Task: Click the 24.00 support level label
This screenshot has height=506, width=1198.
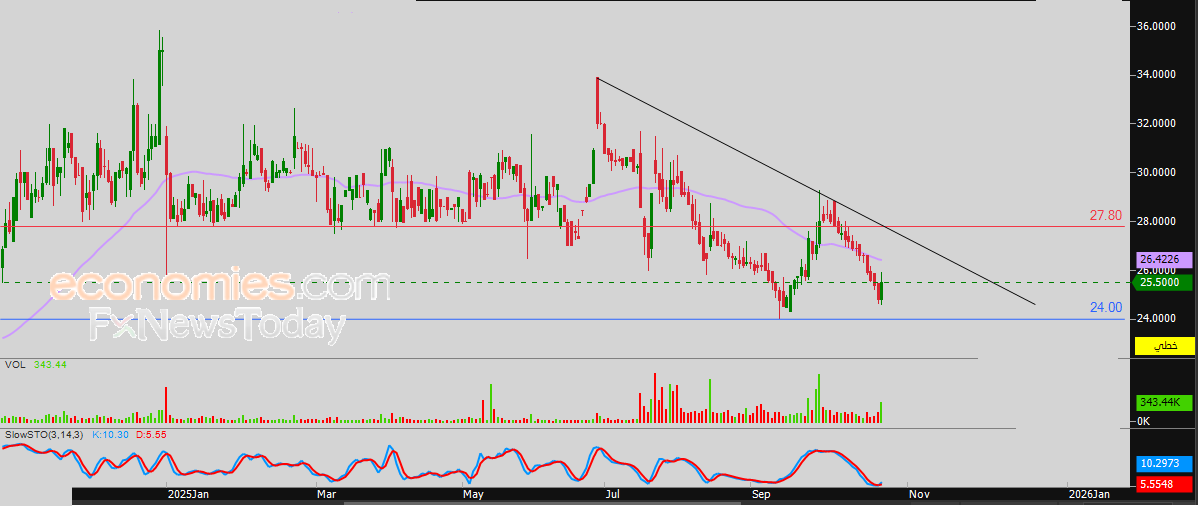Action: 1105,307
